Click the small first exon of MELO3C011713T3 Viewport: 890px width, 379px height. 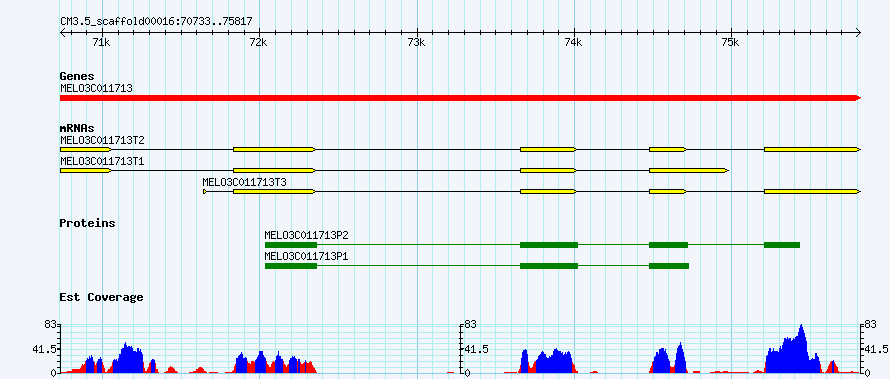205,192
